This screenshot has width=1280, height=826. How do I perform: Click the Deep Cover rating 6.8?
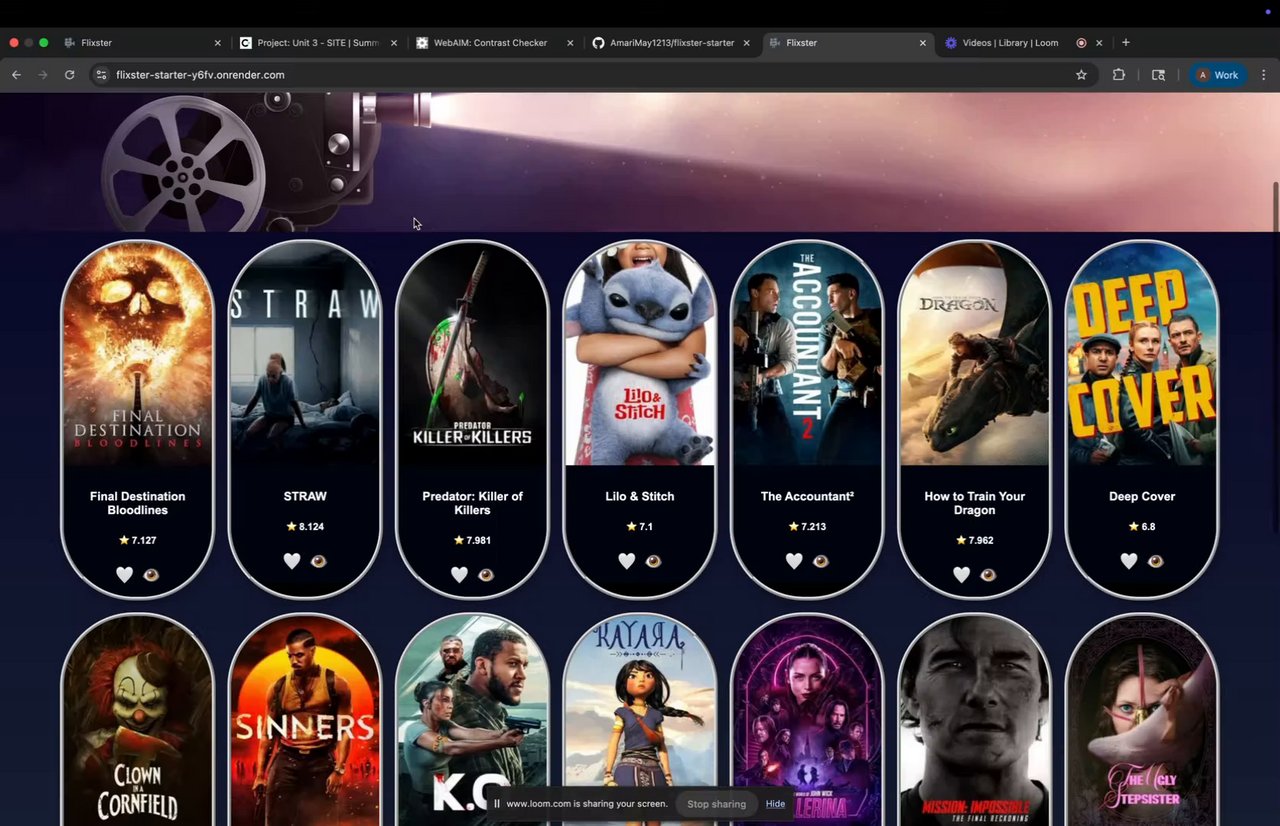tap(1142, 526)
